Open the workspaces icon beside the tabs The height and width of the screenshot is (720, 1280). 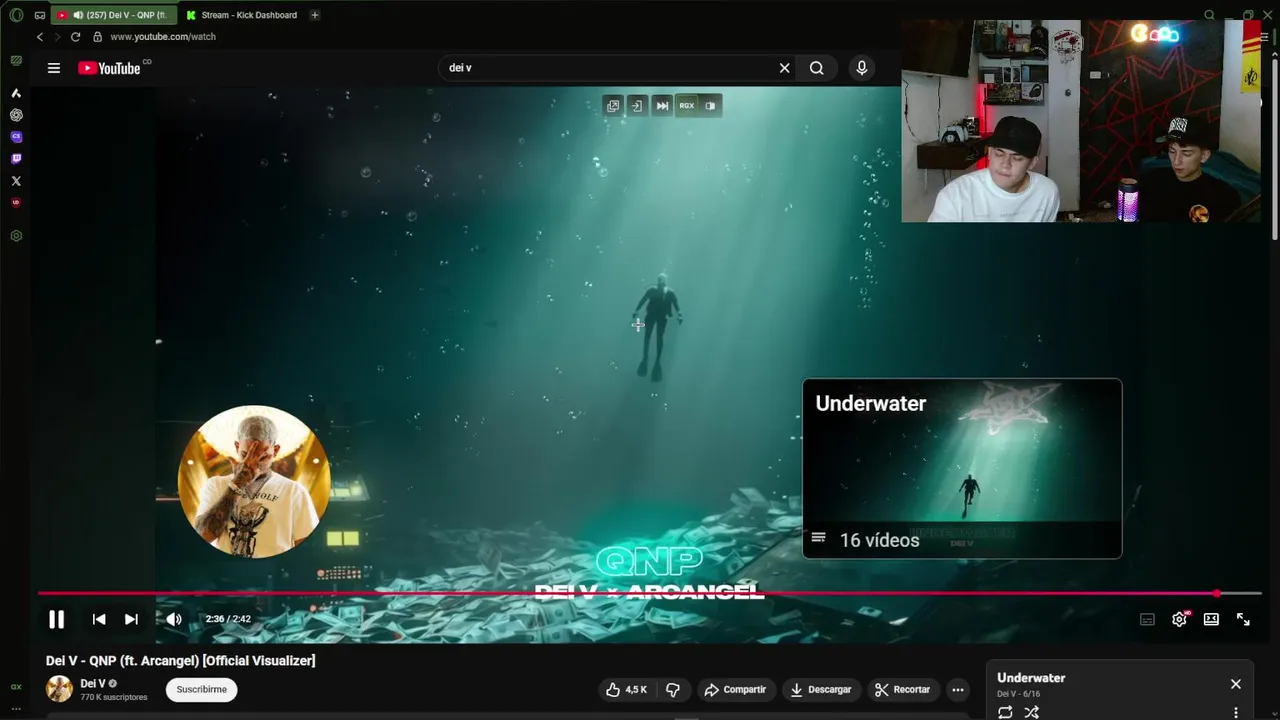coord(40,15)
